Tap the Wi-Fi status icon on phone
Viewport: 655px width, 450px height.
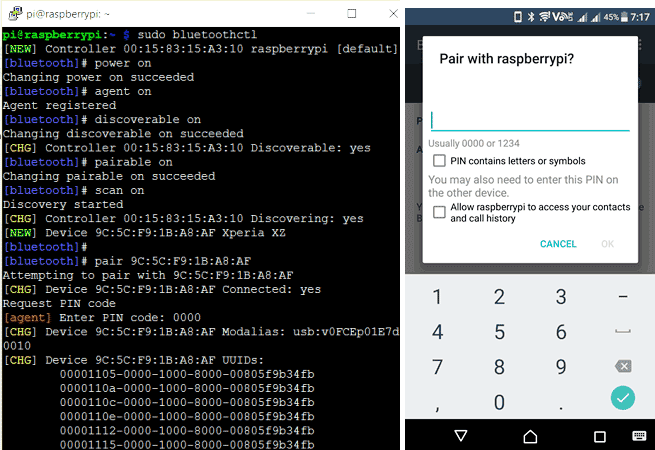pyautogui.click(x=544, y=17)
